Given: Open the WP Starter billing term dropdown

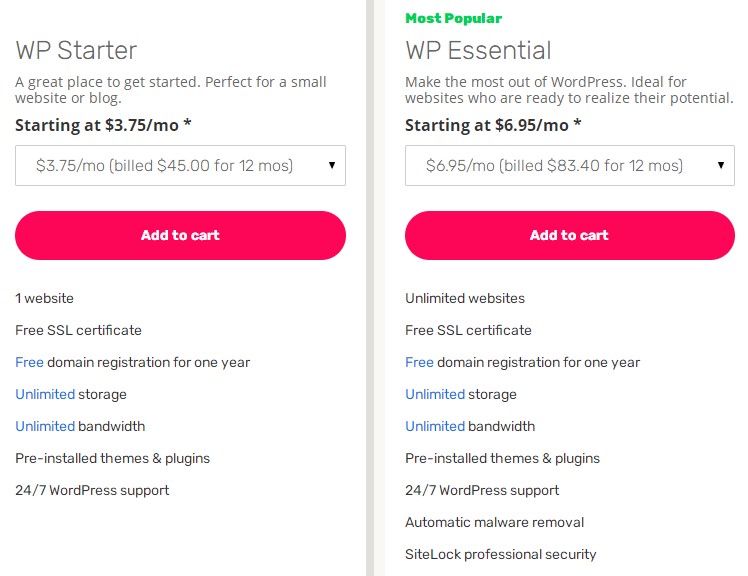Looking at the screenshot, I should (x=165, y=166).
